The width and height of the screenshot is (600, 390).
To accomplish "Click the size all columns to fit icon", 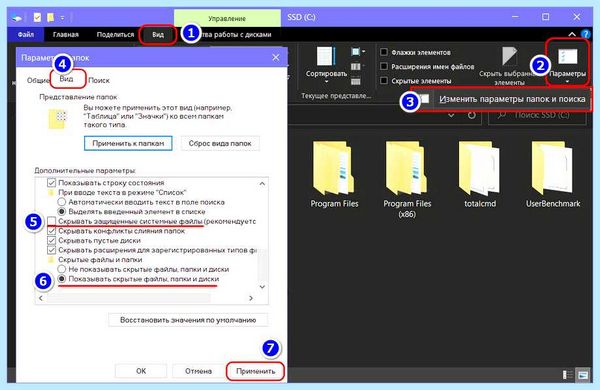I will (355, 81).
